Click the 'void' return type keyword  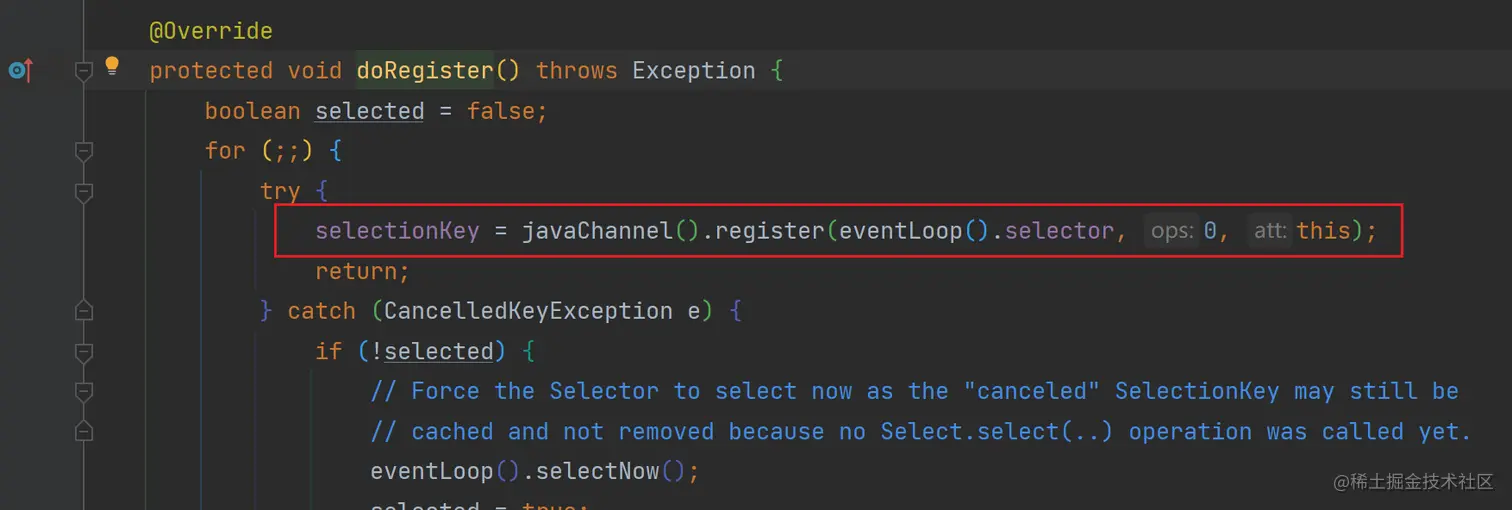coord(315,71)
